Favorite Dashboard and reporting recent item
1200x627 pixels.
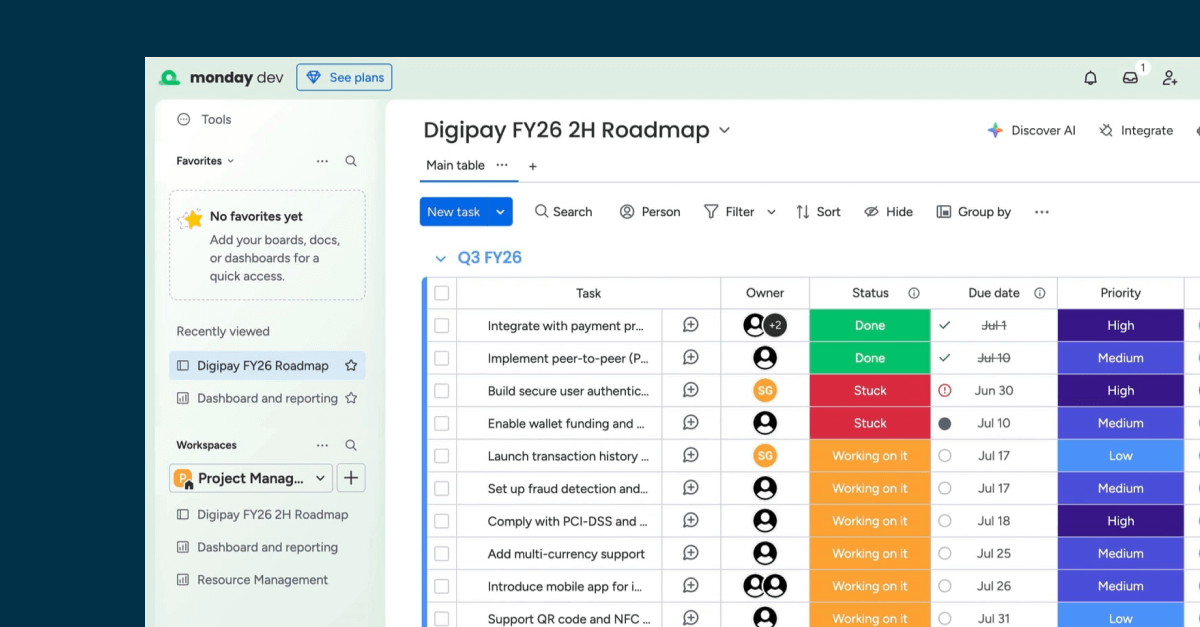[x=351, y=398]
